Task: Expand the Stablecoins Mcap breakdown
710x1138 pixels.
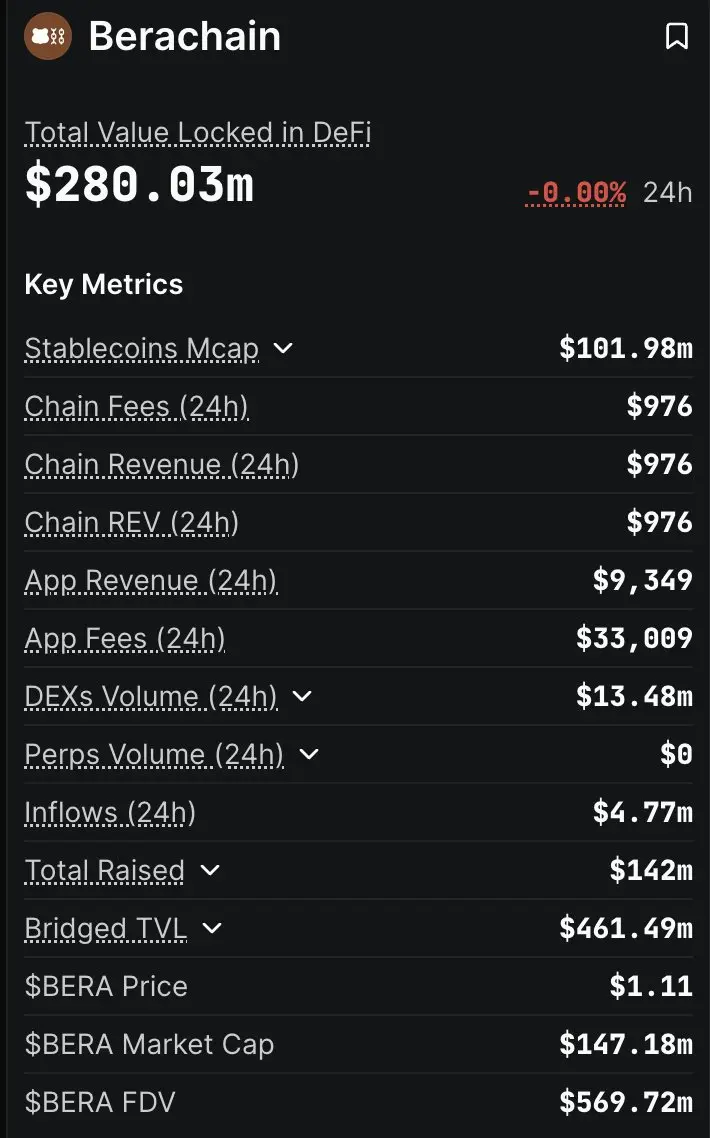Action: (283, 348)
